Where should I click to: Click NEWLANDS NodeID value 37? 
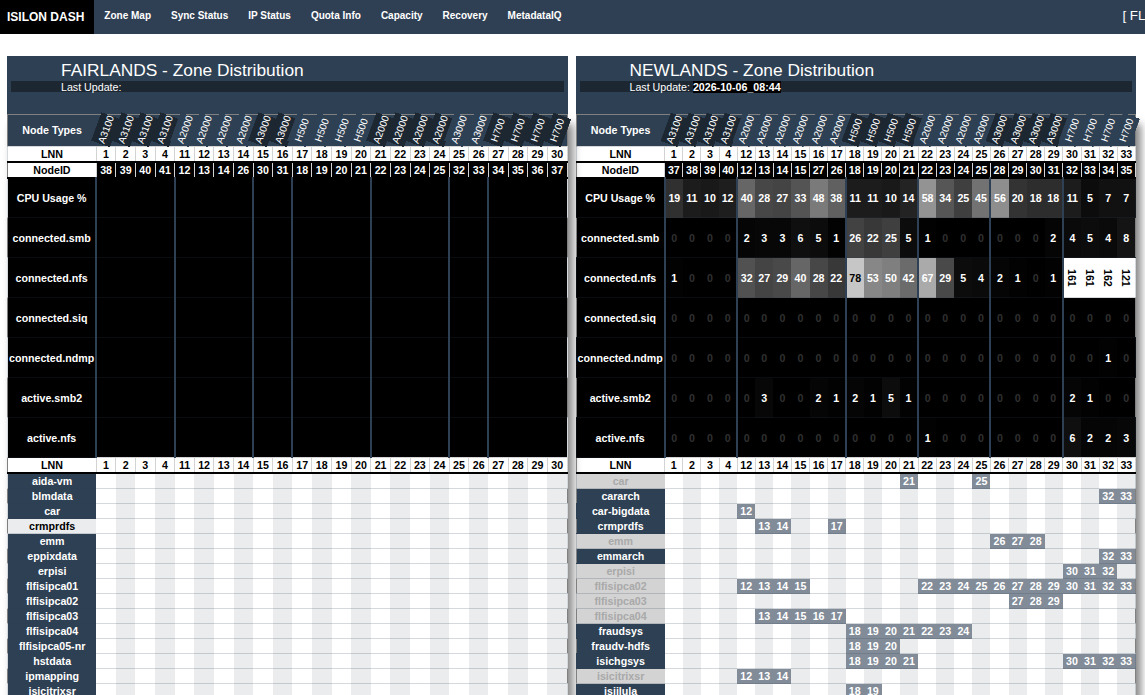coord(674,170)
